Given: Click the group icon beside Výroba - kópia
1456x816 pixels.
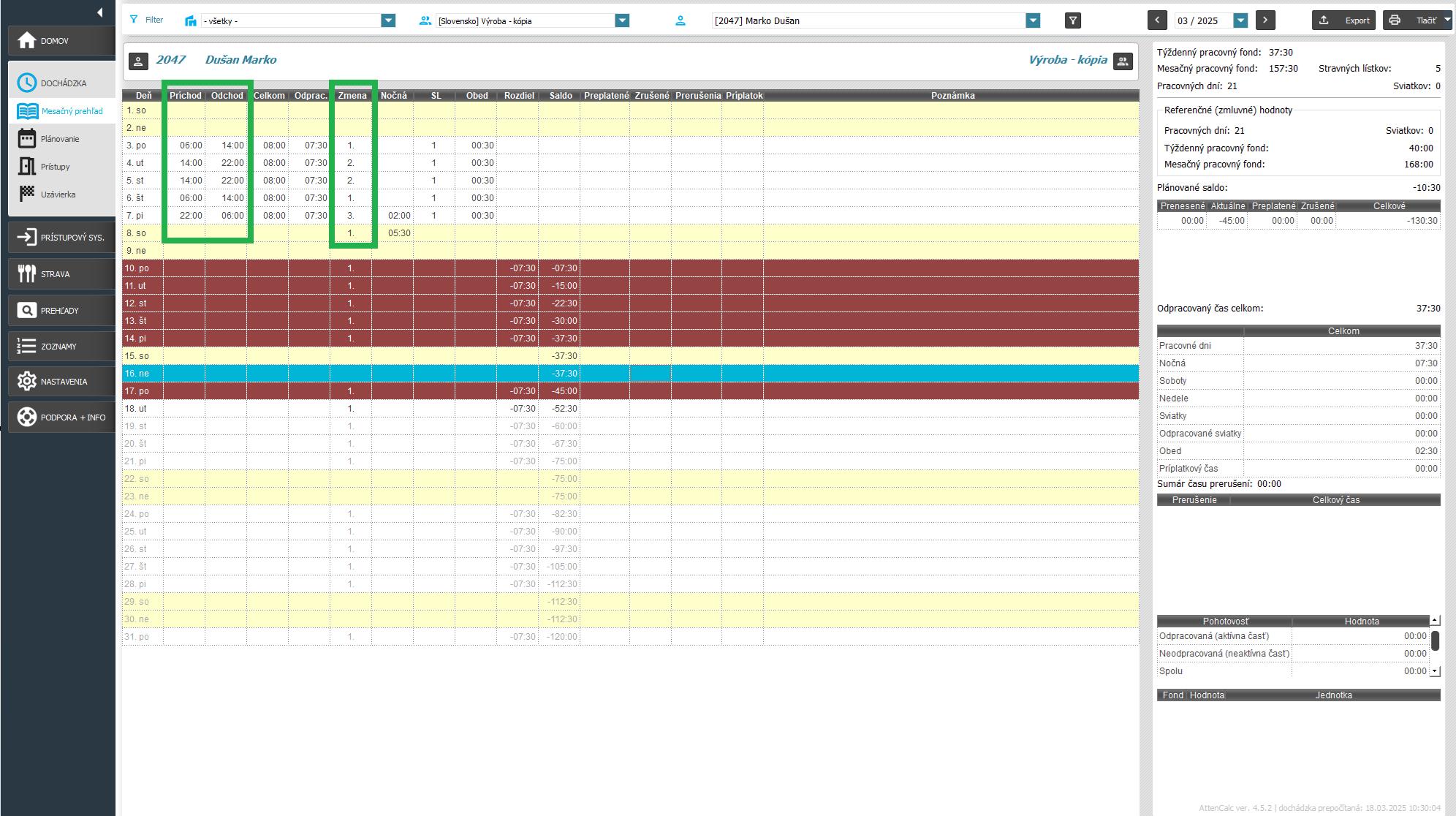Looking at the screenshot, I should coord(1123,61).
